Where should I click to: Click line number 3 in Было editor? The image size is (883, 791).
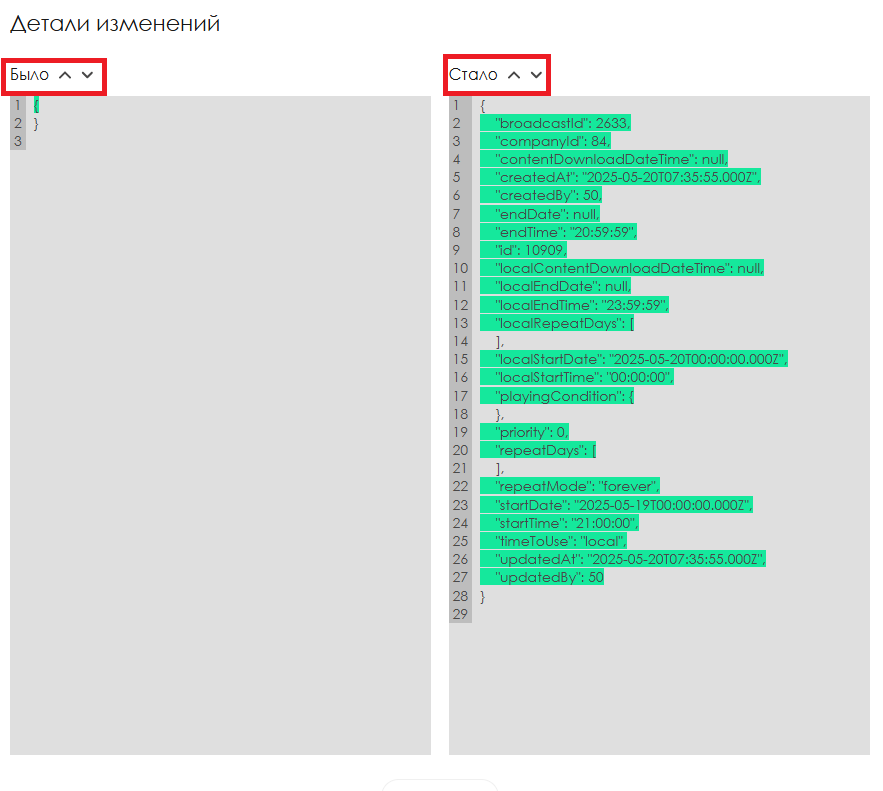pyautogui.click(x=17, y=141)
